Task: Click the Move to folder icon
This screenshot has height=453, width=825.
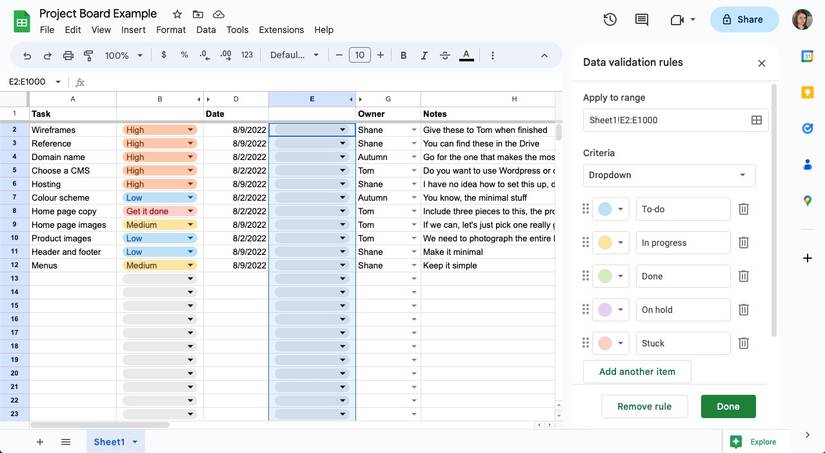Action: pyautogui.click(x=198, y=14)
